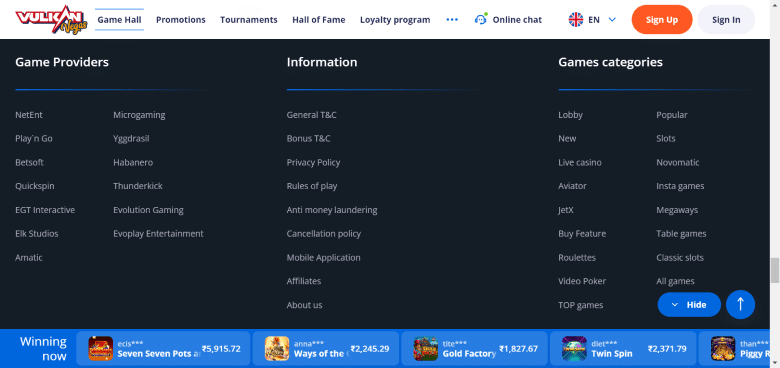Open Seven Seven Pots game thumbnail
This screenshot has height=368, width=780.
tap(100, 348)
